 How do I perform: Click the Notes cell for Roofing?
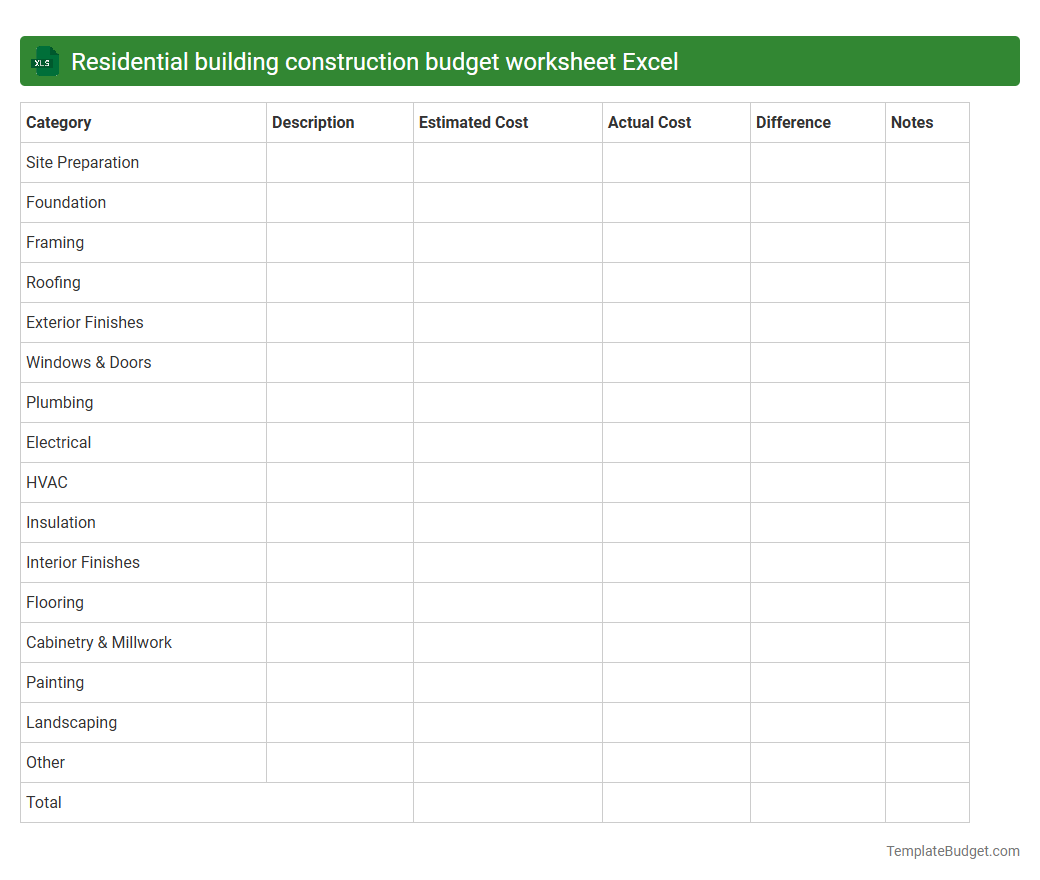[926, 282]
